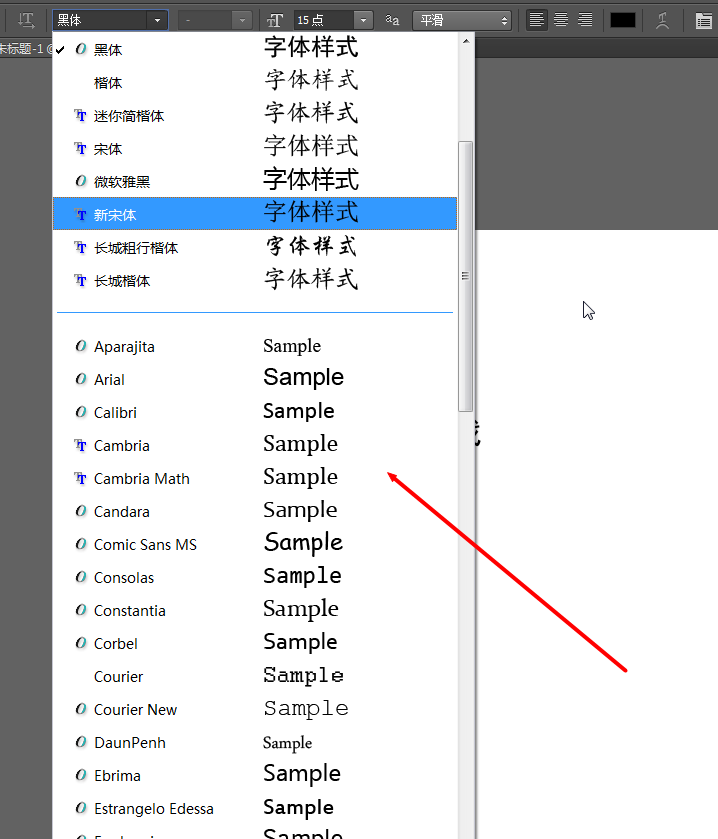Pick the Candara font
718x839 pixels.
coord(255,511)
